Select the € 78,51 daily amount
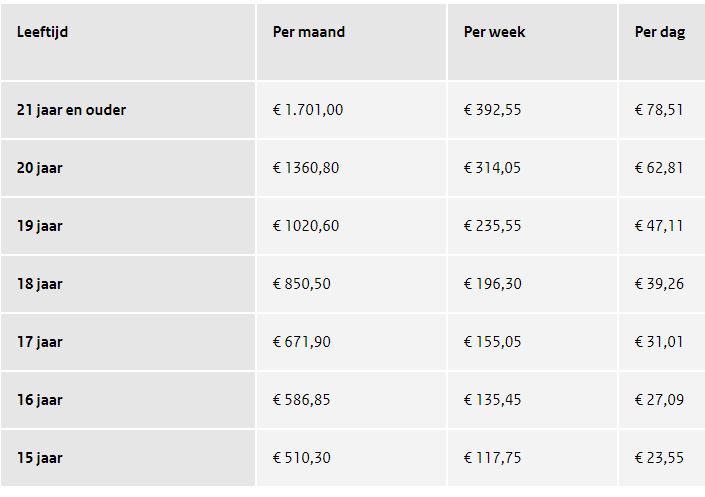This screenshot has height=497, width=705. coord(659,110)
